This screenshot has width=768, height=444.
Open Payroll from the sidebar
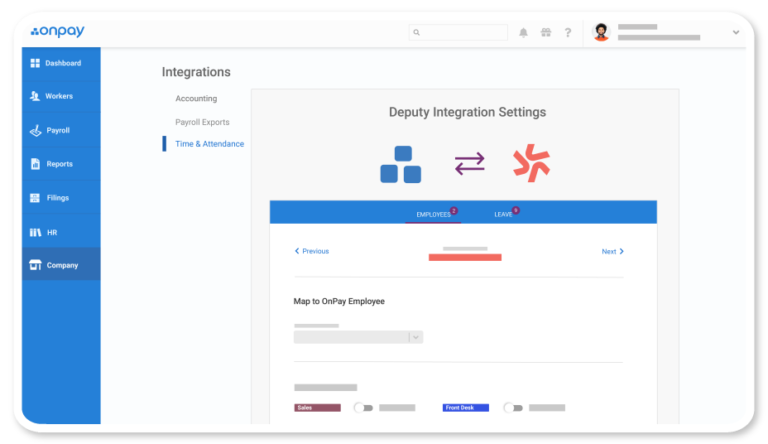coord(61,130)
